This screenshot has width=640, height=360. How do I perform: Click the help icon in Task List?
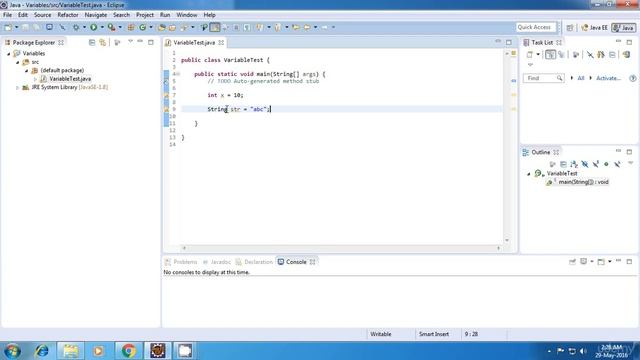[633, 78]
